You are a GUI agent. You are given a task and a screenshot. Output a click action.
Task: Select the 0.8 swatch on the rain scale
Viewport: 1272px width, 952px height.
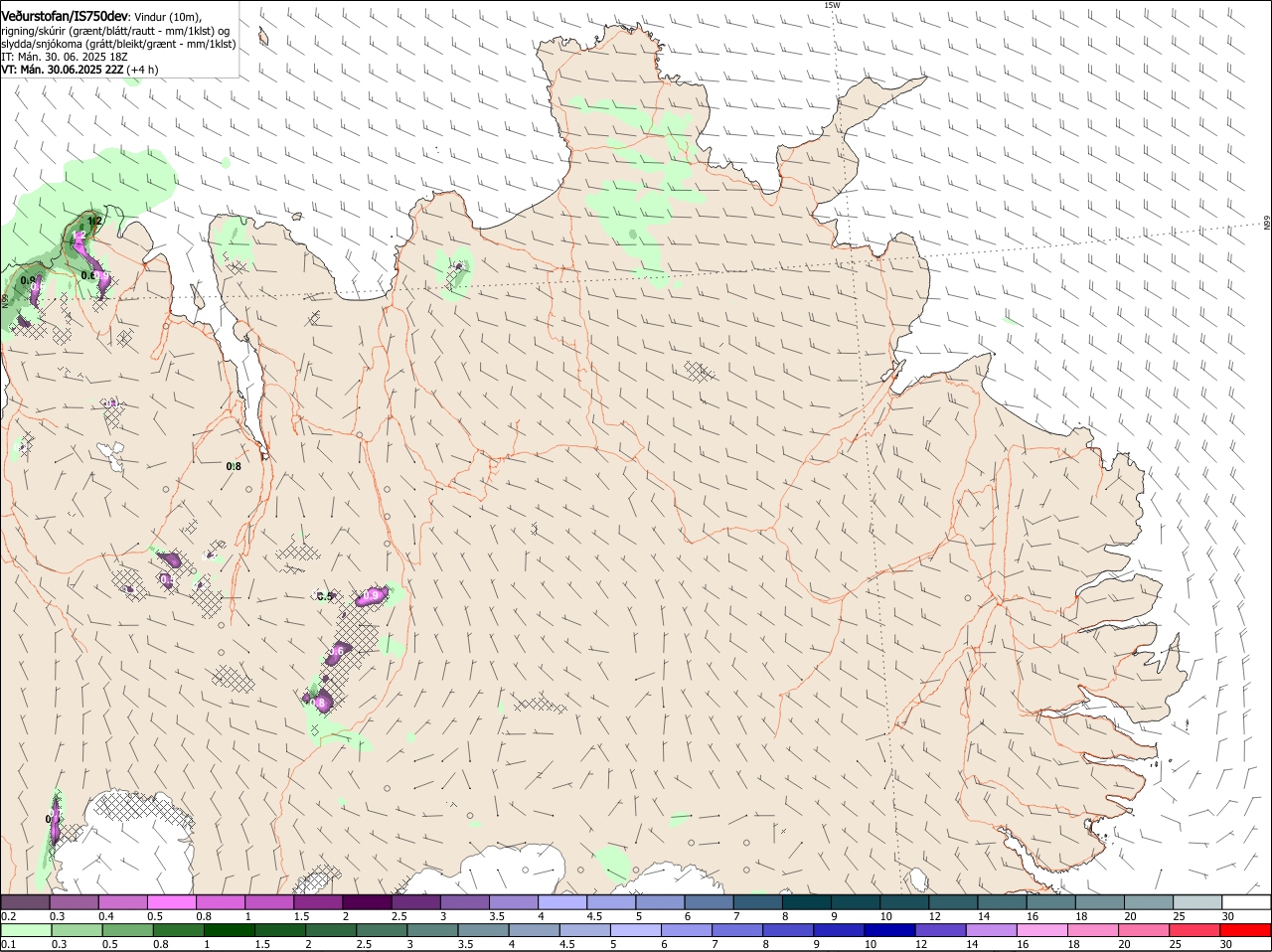[x=178, y=930]
